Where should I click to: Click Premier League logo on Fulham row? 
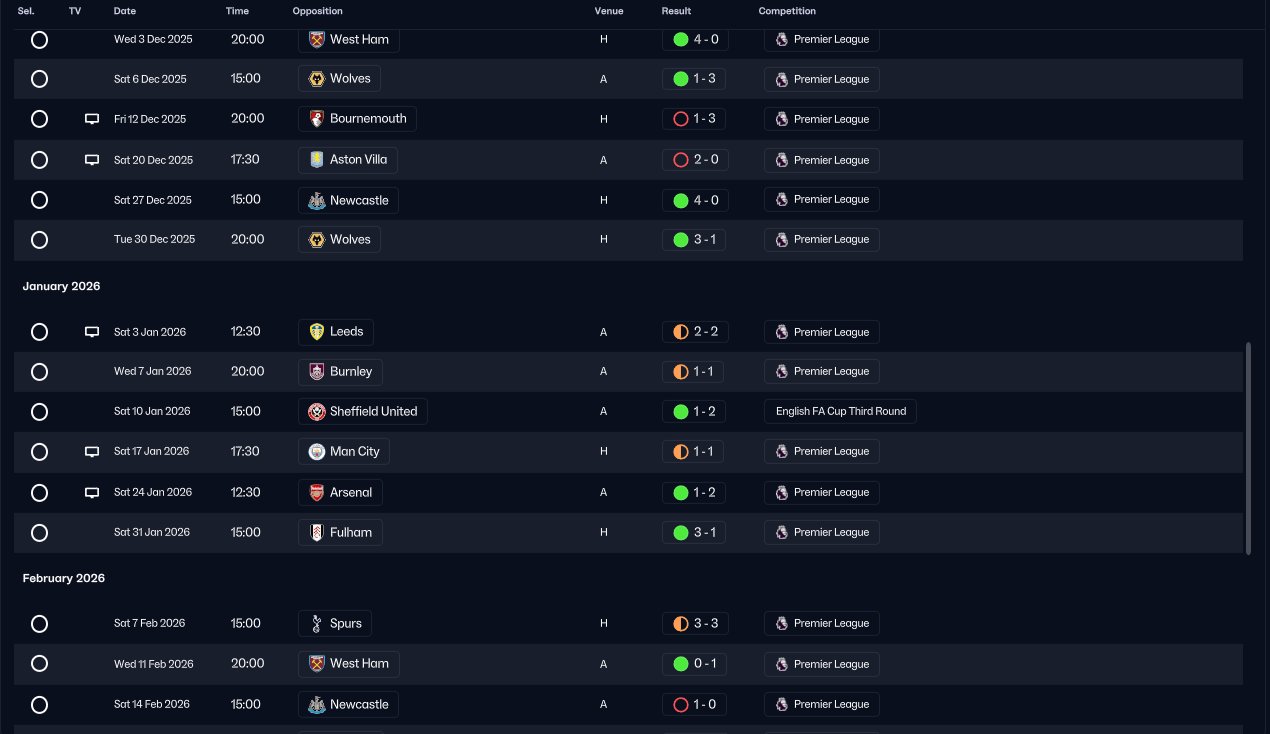(782, 533)
